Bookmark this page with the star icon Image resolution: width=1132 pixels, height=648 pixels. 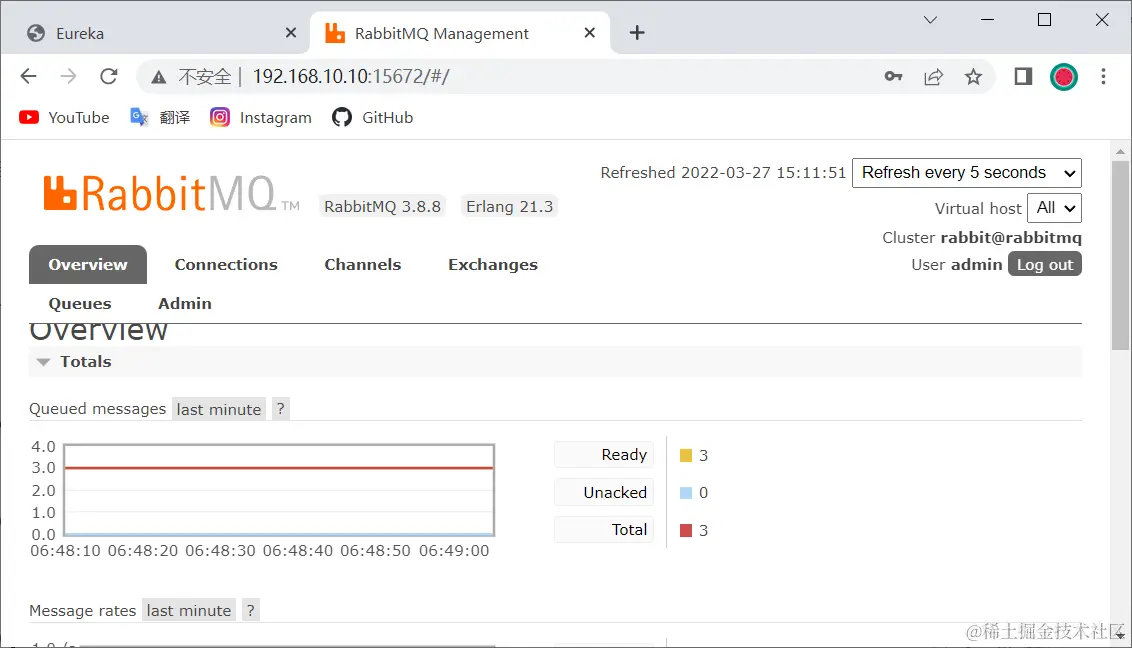(973, 76)
